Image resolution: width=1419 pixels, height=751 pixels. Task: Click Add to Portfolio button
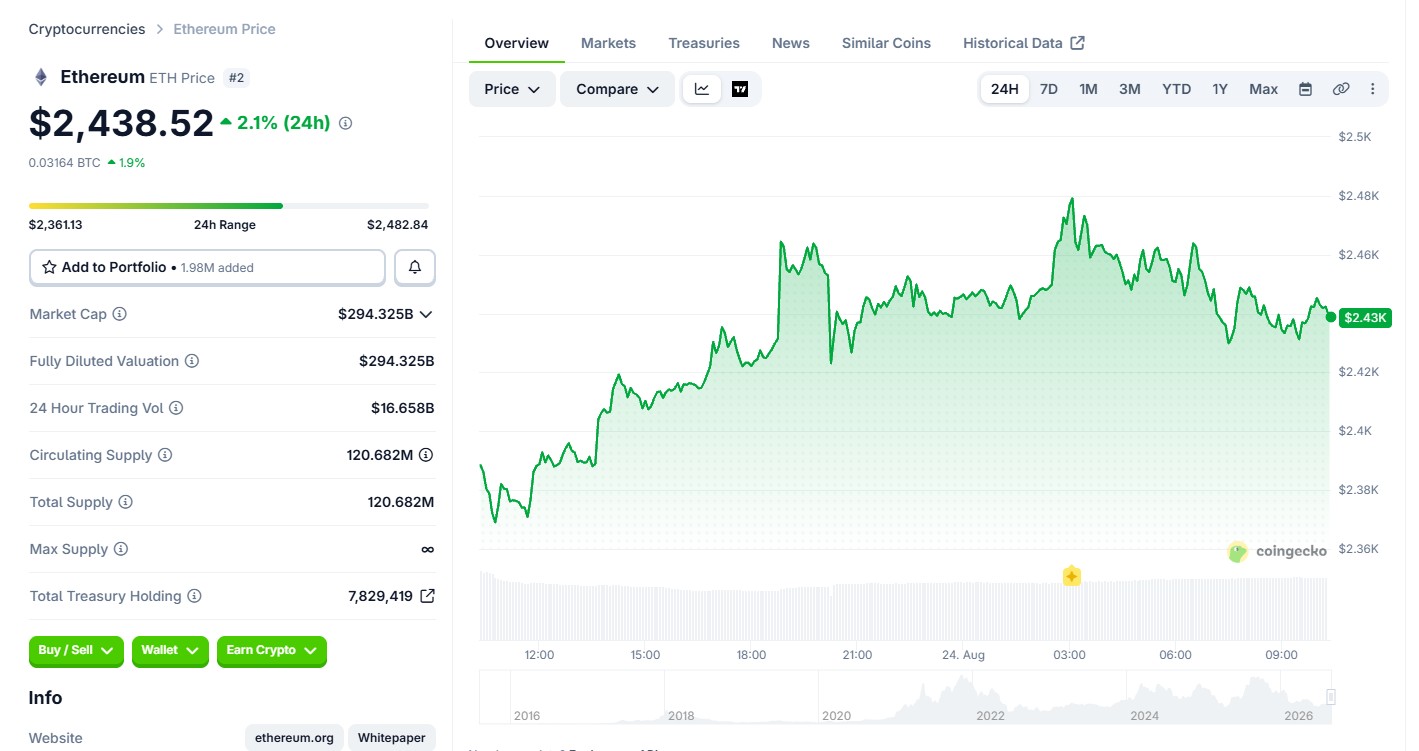pos(207,267)
